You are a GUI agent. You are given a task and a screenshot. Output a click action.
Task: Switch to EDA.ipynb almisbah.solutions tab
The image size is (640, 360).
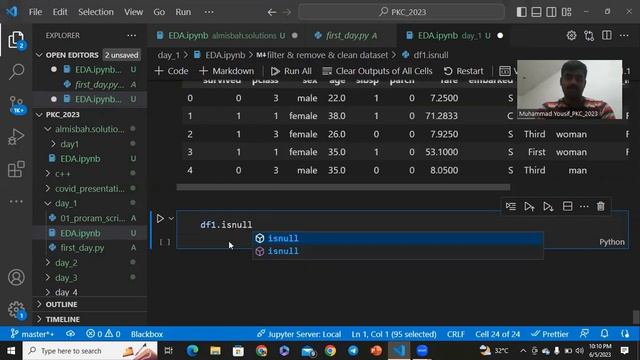point(226,36)
